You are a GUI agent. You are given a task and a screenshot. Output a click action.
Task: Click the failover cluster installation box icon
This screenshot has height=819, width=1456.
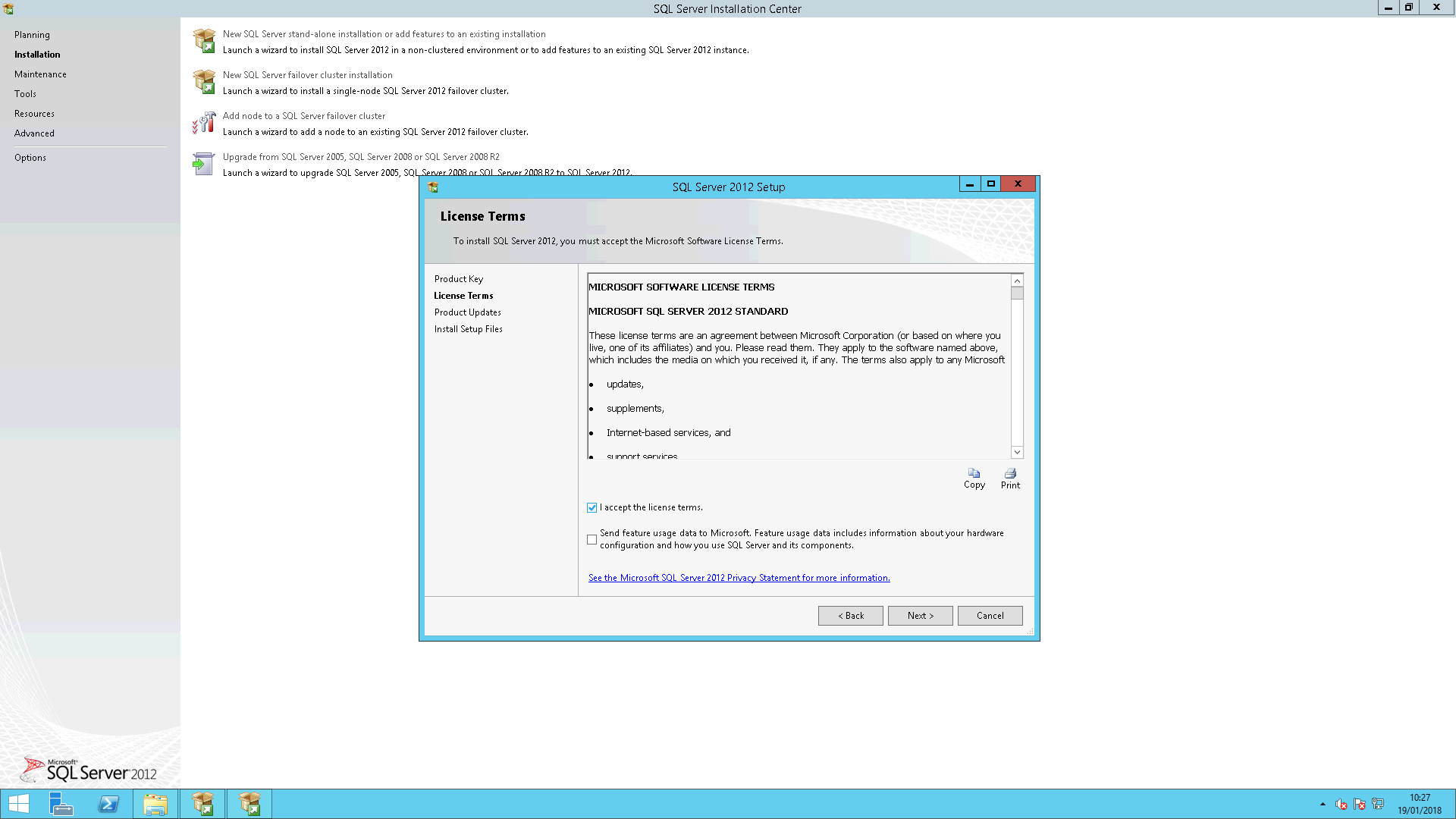coord(204,82)
